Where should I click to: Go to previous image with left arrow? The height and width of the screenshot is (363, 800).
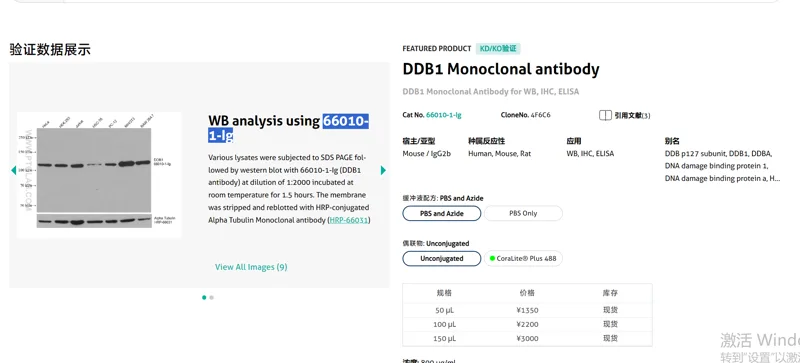(13, 171)
